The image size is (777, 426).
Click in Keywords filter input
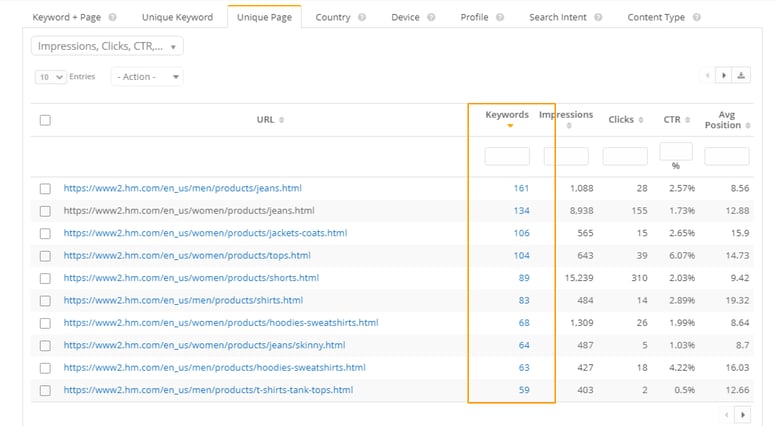pyautogui.click(x=507, y=156)
